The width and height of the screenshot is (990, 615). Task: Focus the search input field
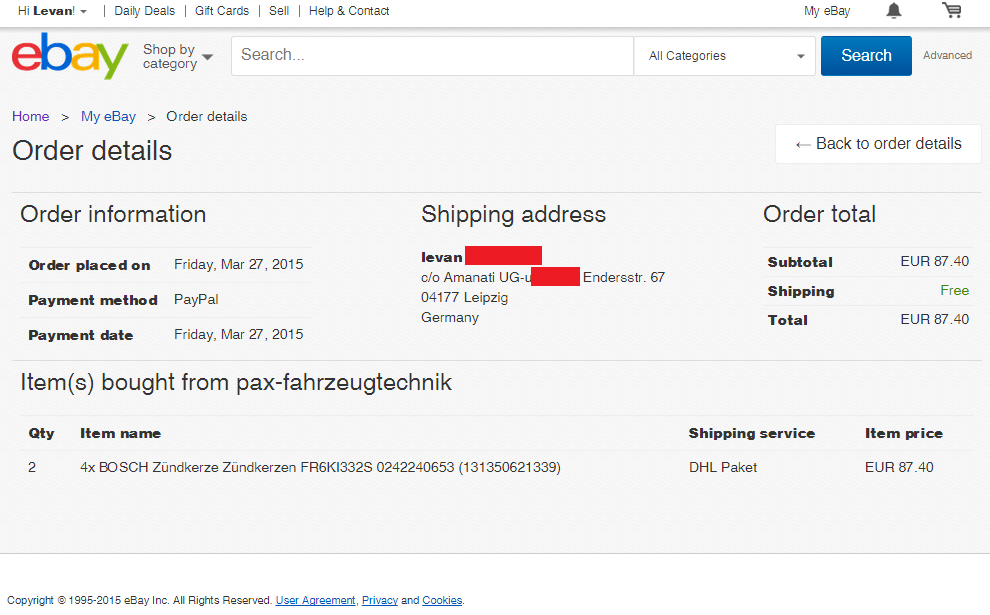pos(432,56)
